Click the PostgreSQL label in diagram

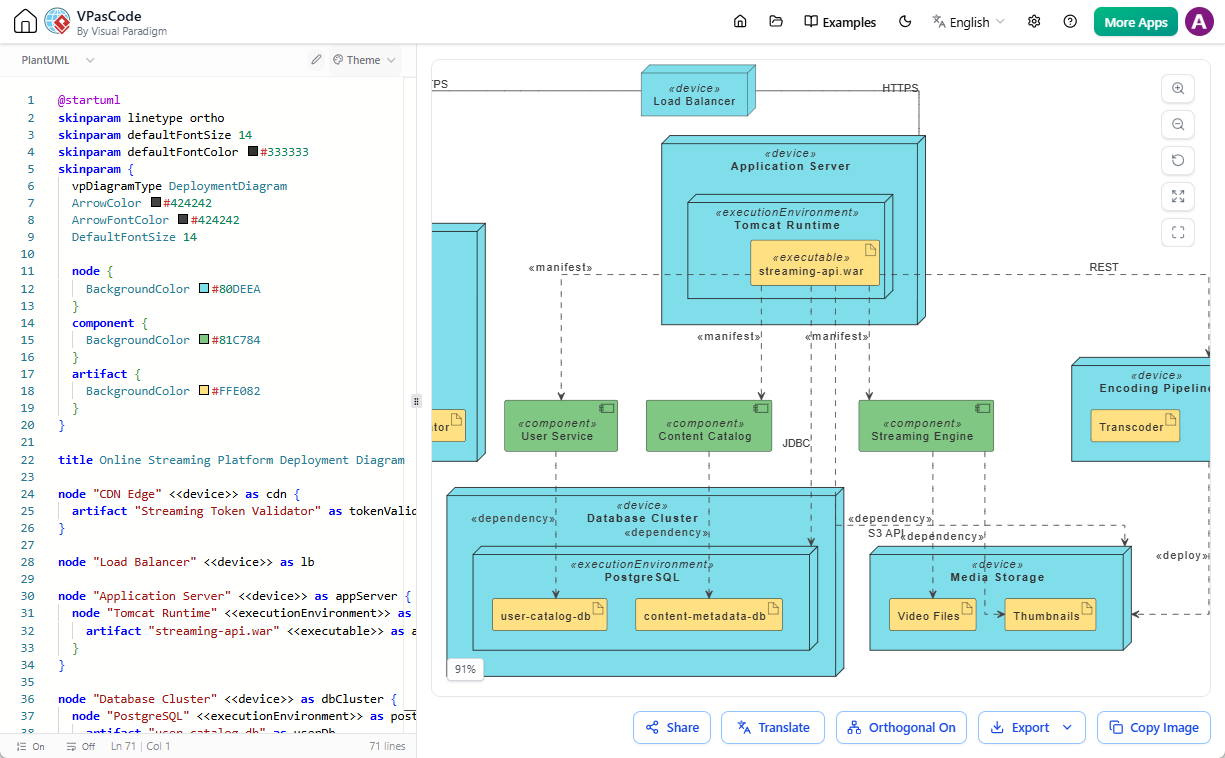[641, 577]
